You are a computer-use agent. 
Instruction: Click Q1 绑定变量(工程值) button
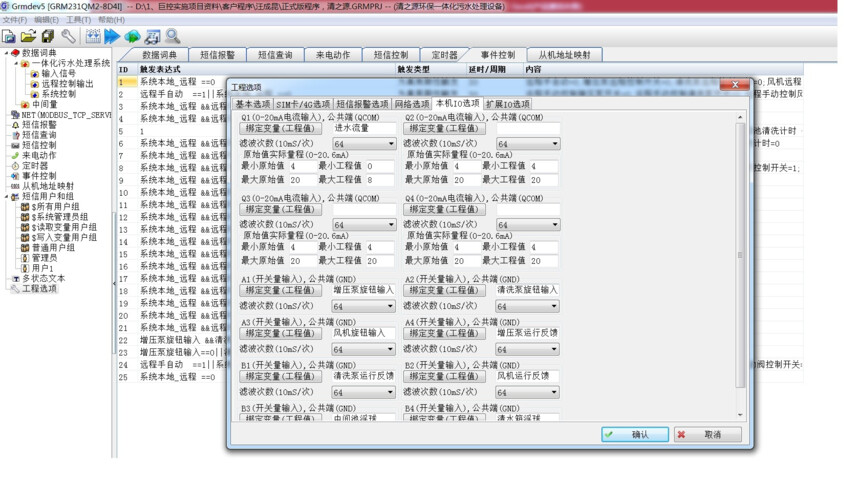point(280,128)
